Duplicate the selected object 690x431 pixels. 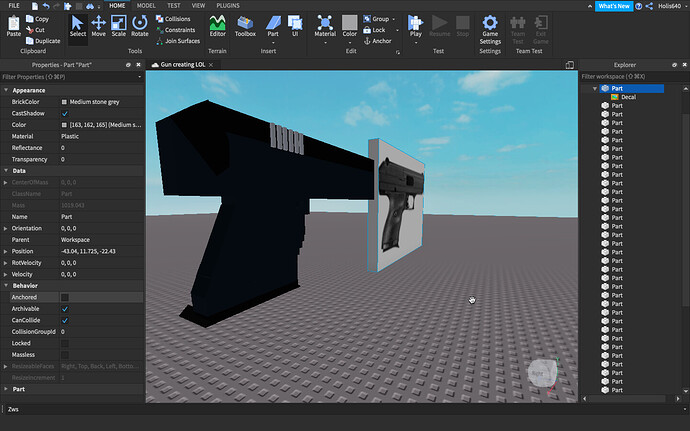43,41
